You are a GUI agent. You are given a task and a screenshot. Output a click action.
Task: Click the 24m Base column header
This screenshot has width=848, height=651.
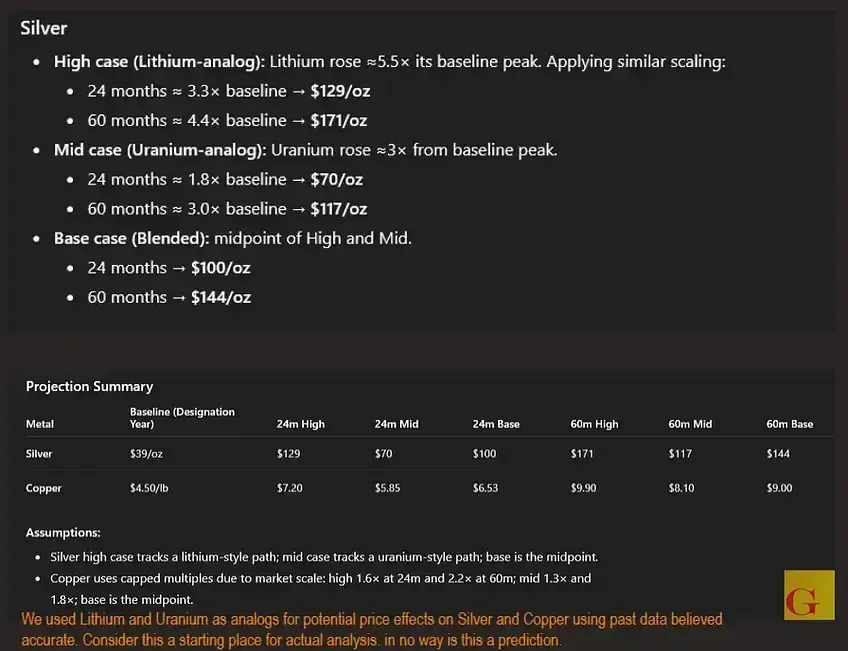pos(496,424)
